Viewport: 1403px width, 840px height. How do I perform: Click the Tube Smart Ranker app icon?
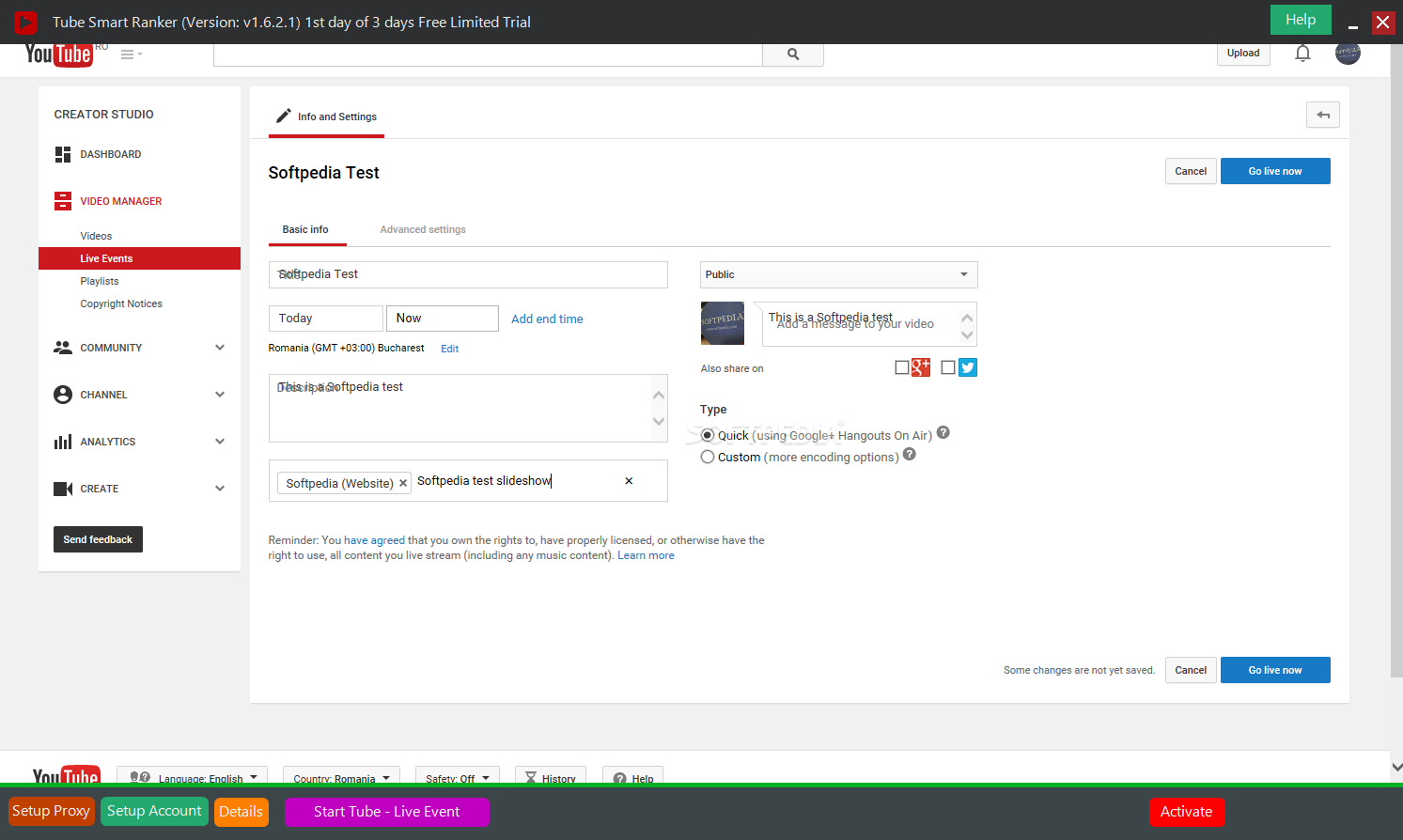click(25, 22)
